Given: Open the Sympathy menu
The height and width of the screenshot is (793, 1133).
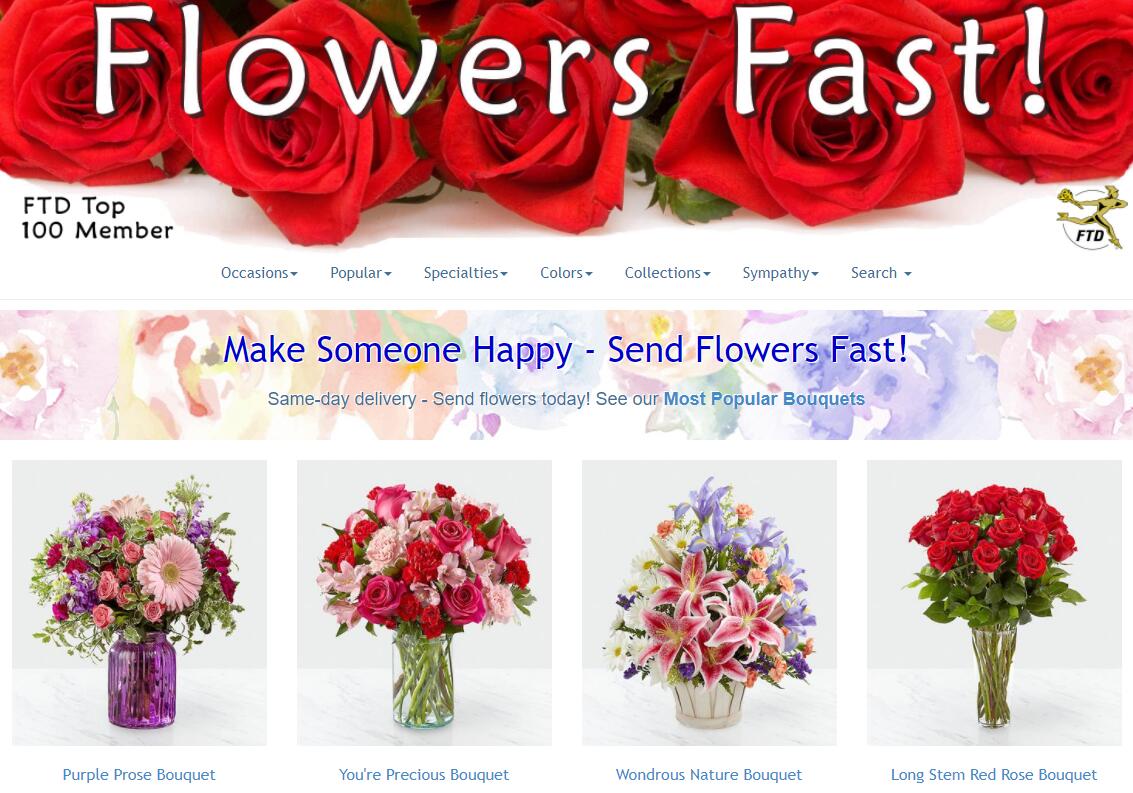Looking at the screenshot, I should tap(780, 273).
